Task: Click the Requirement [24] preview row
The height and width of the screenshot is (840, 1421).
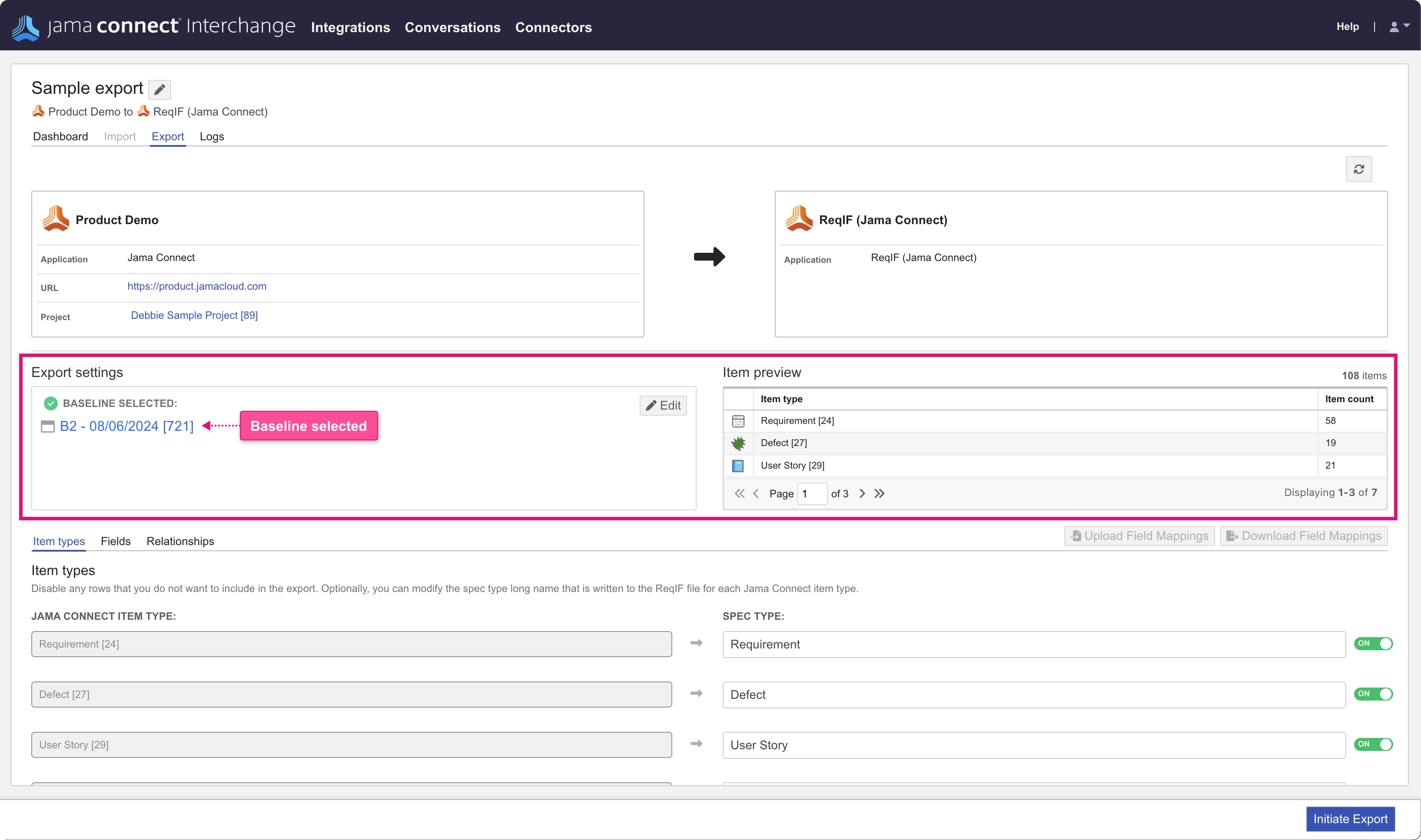Action: click(1056, 421)
